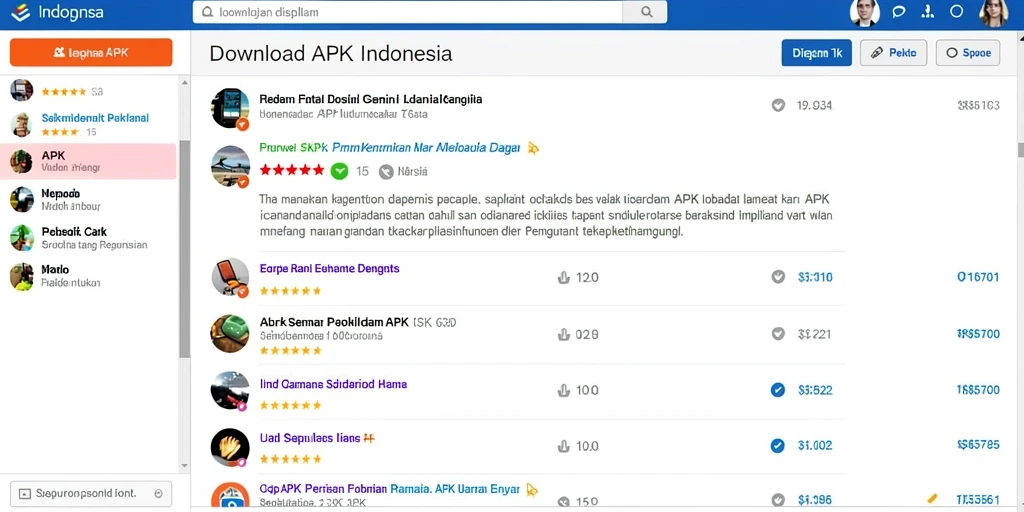Image resolution: width=1024 pixels, height=512 pixels.
Task: Click the price $1.002
Action: [x=815, y=447]
